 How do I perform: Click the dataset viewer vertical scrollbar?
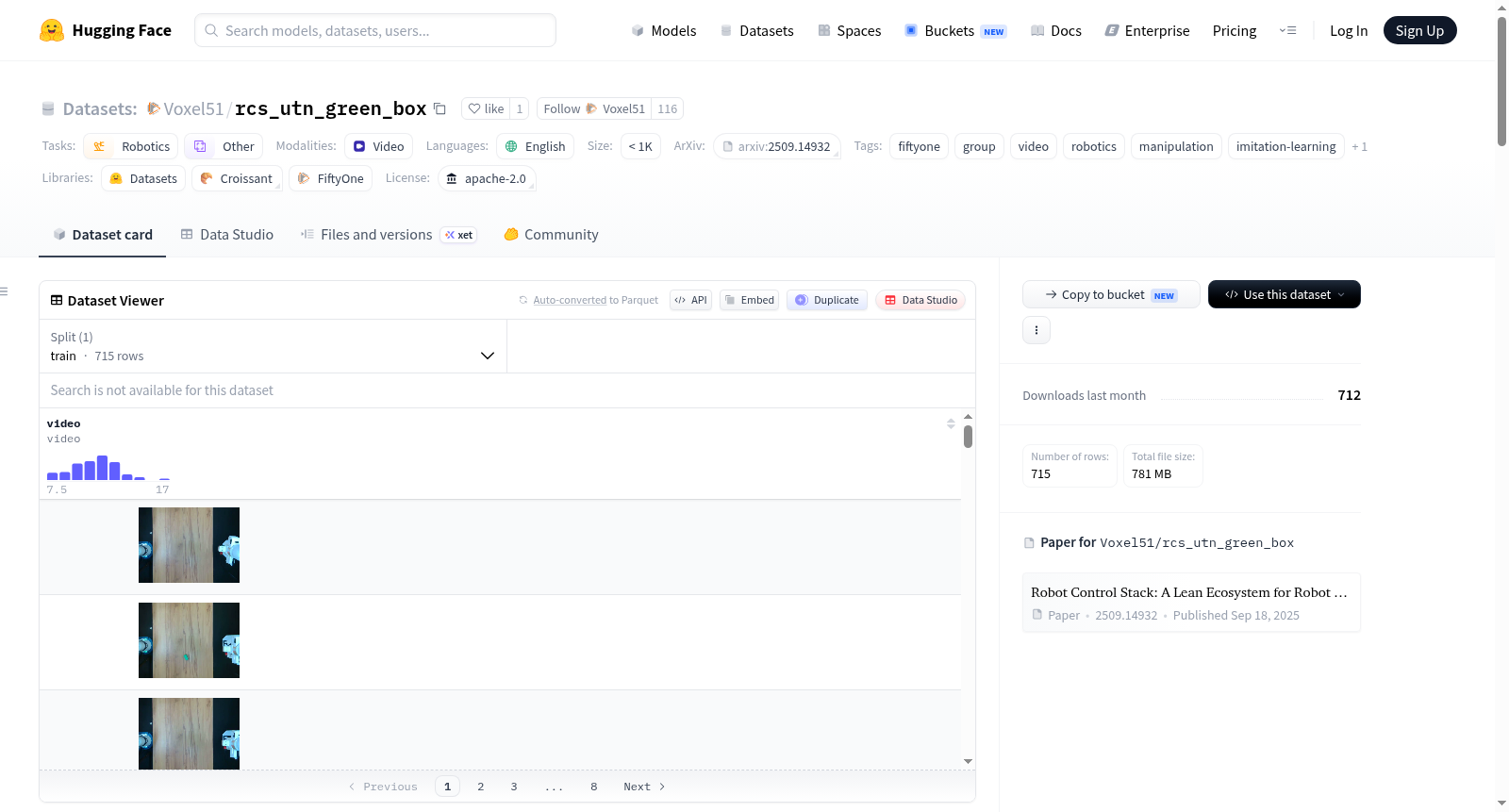pos(968,437)
